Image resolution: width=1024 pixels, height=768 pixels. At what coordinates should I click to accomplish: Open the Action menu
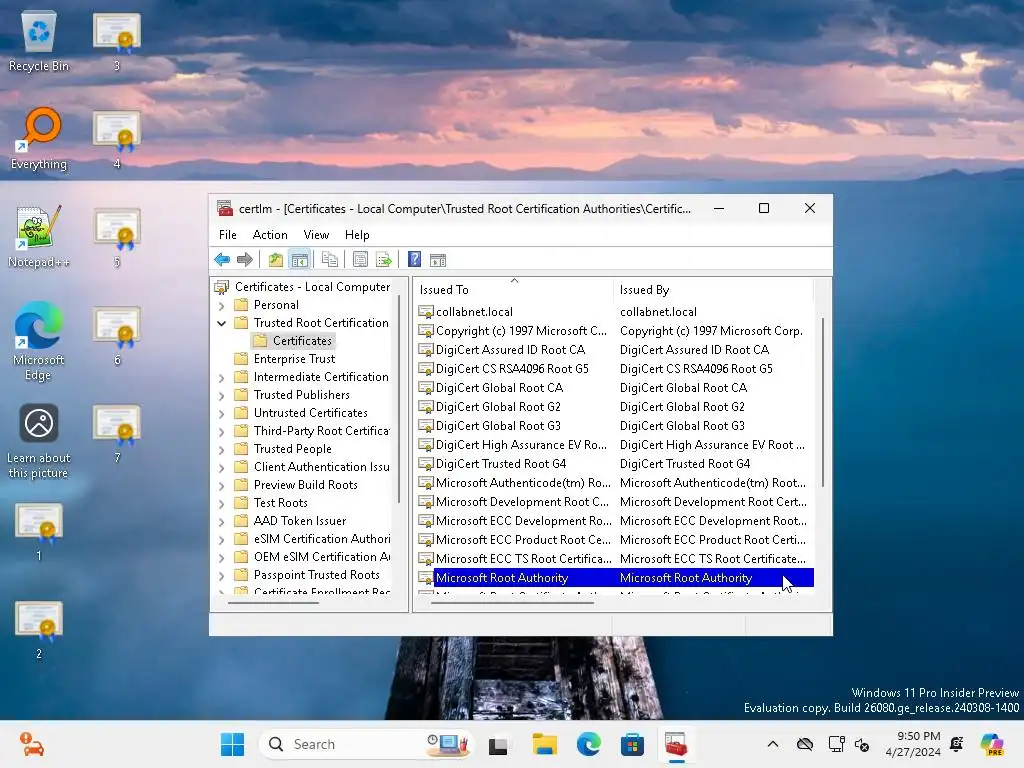(270, 234)
